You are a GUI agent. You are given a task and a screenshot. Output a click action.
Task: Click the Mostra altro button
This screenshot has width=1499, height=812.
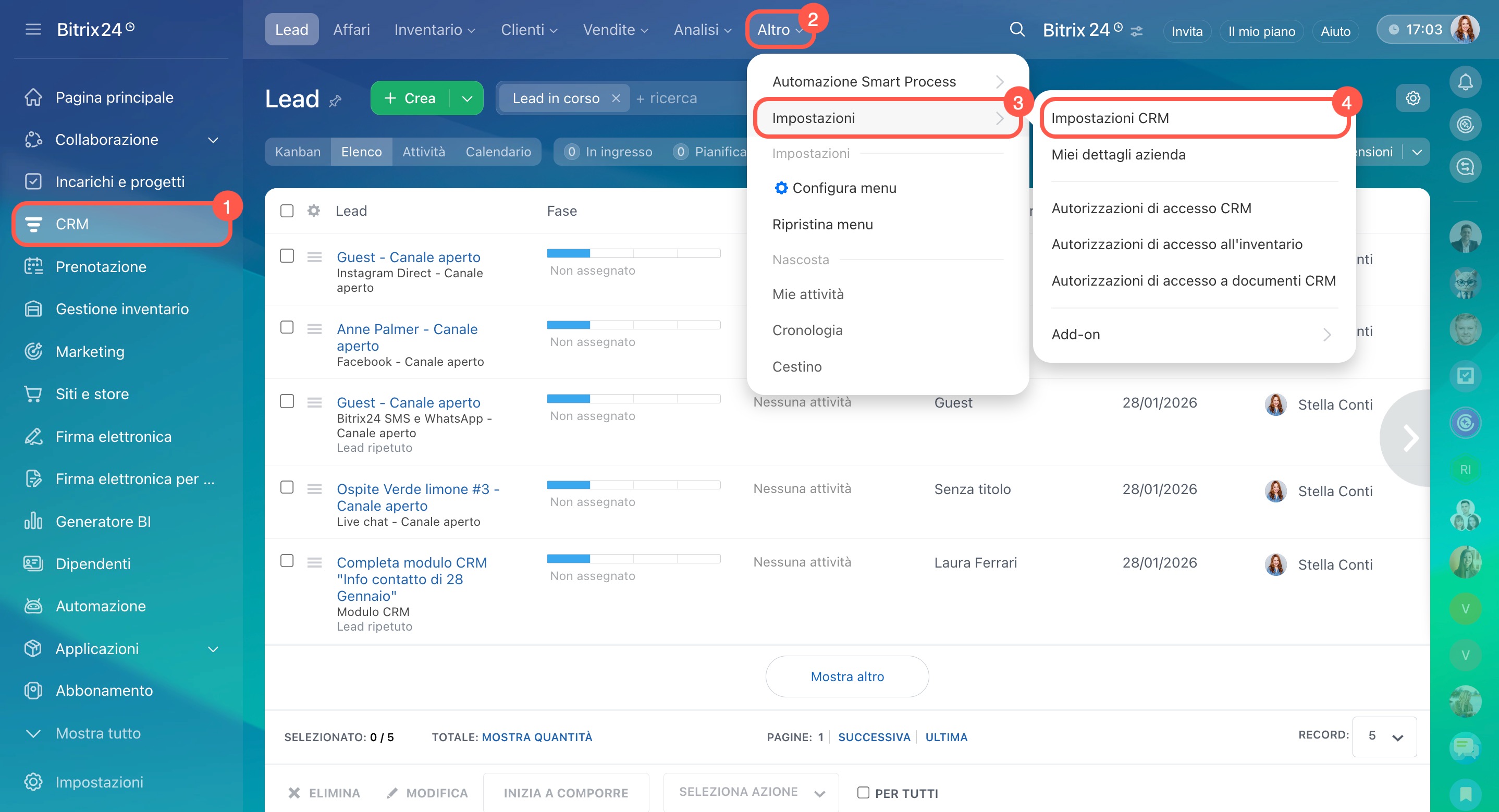tap(846, 676)
